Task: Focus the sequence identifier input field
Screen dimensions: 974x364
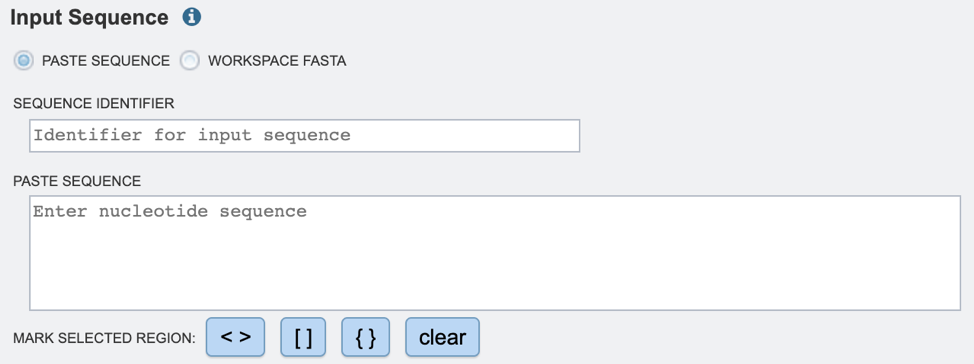Action: click(x=304, y=135)
